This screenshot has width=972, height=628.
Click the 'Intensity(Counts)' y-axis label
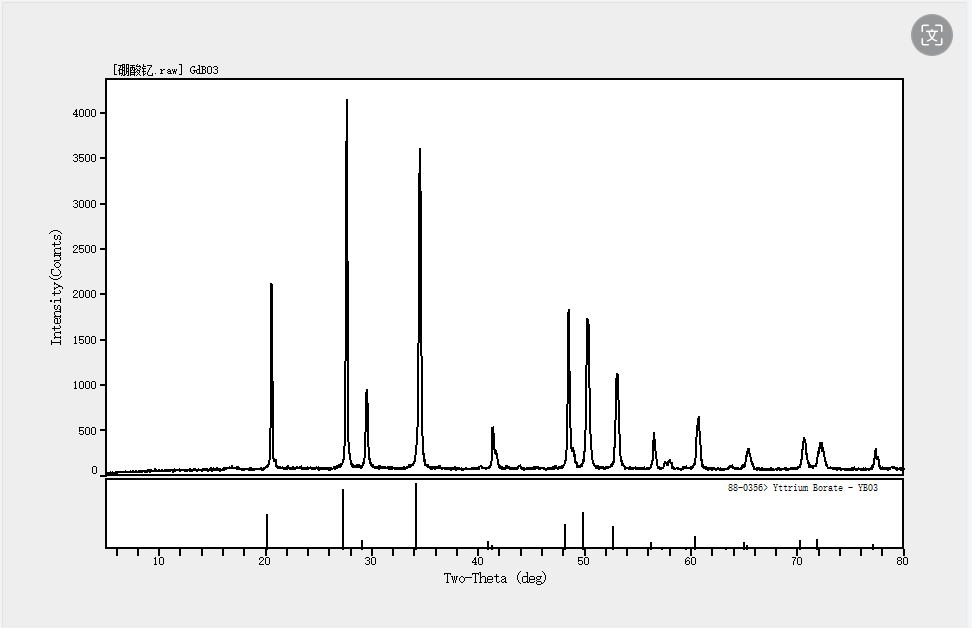[x=57, y=287]
